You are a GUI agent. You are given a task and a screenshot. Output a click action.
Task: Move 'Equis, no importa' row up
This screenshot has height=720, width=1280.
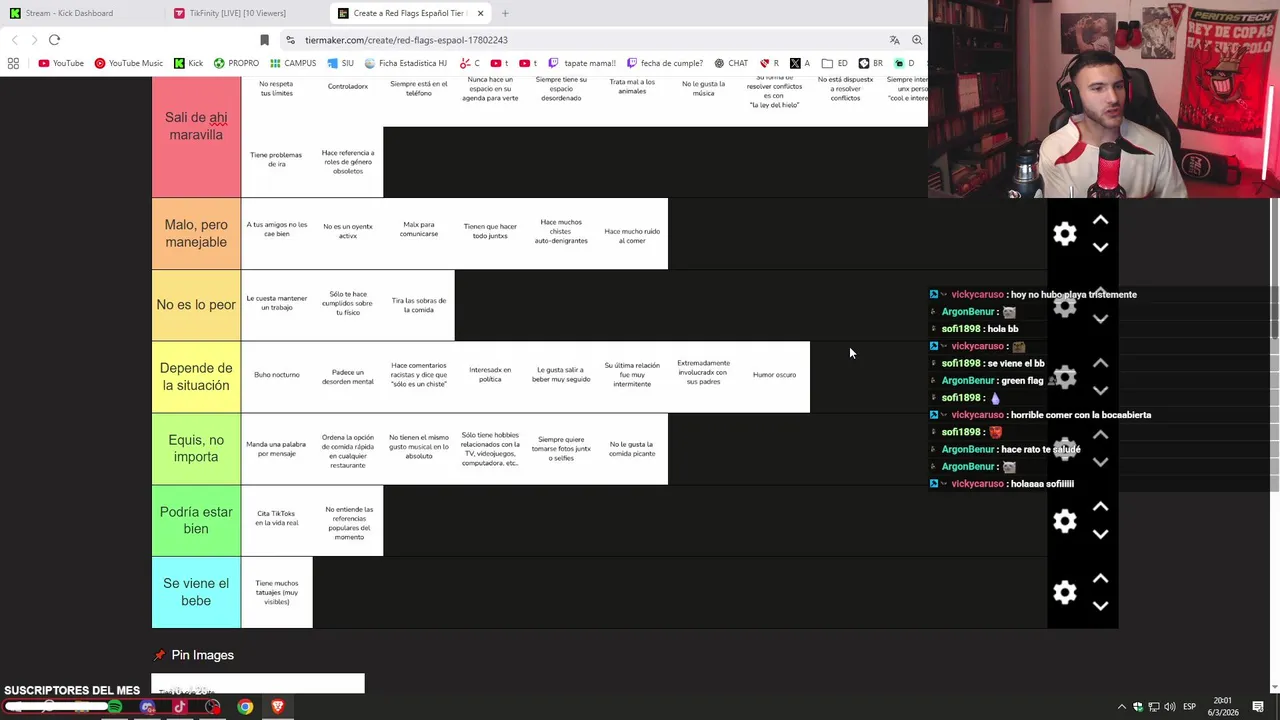tap(1100, 435)
